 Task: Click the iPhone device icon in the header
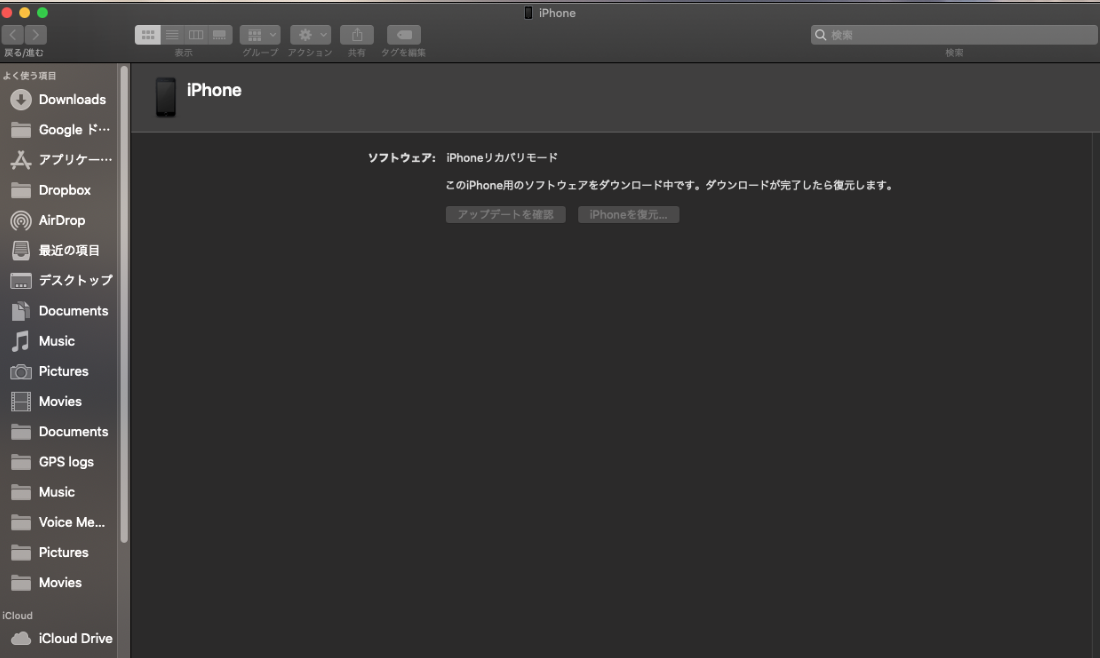(x=166, y=97)
